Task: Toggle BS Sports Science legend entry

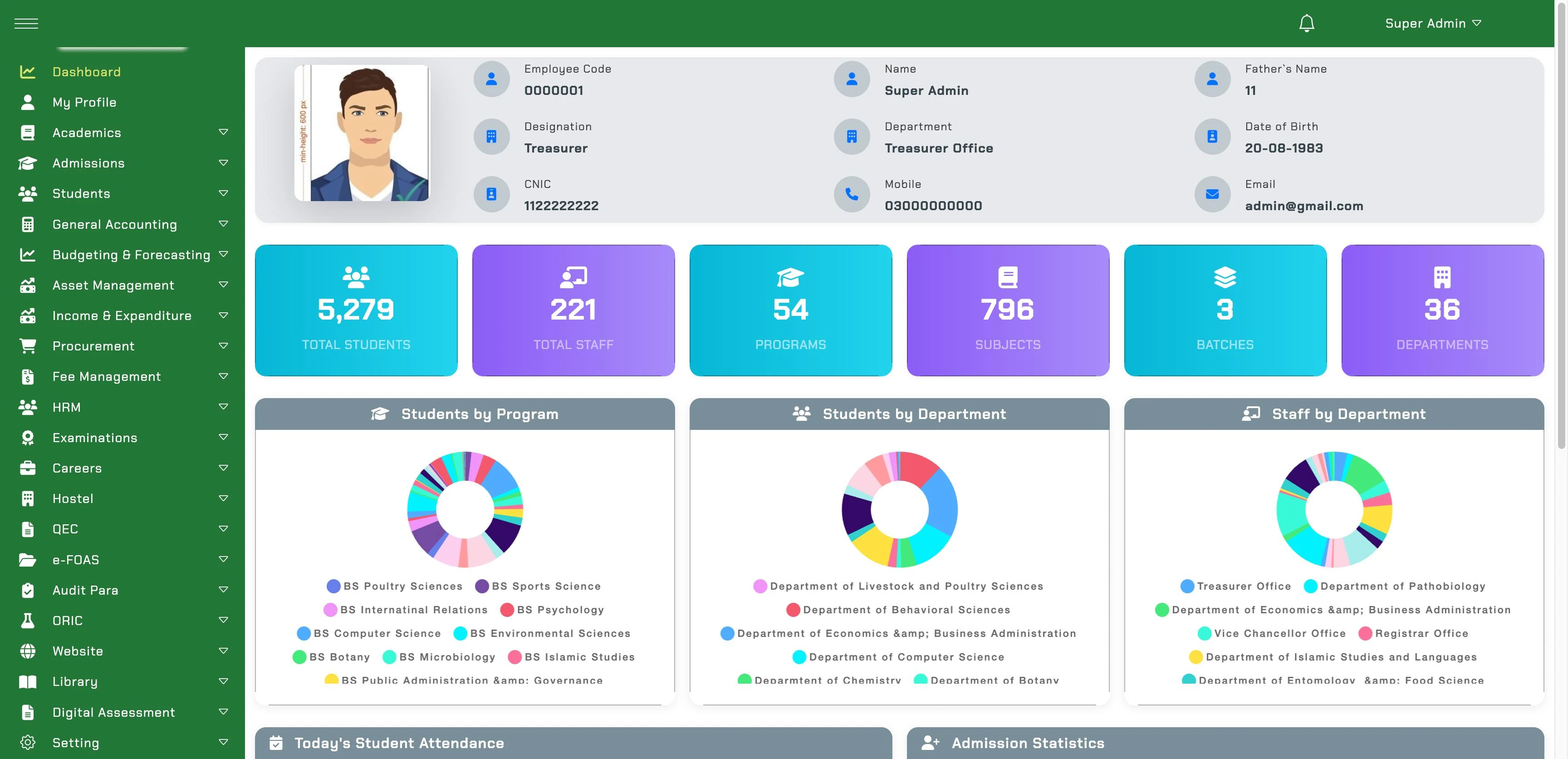Action: pos(538,586)
